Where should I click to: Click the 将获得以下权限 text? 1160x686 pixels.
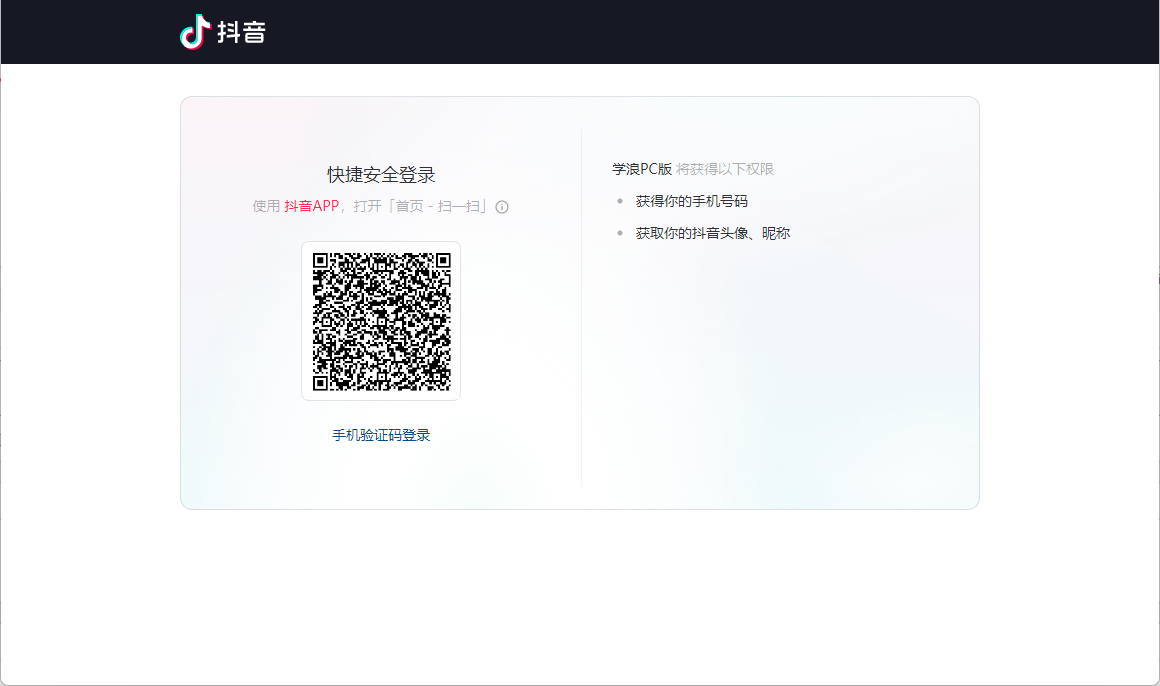pyautogui.click(x=724, y=169)
